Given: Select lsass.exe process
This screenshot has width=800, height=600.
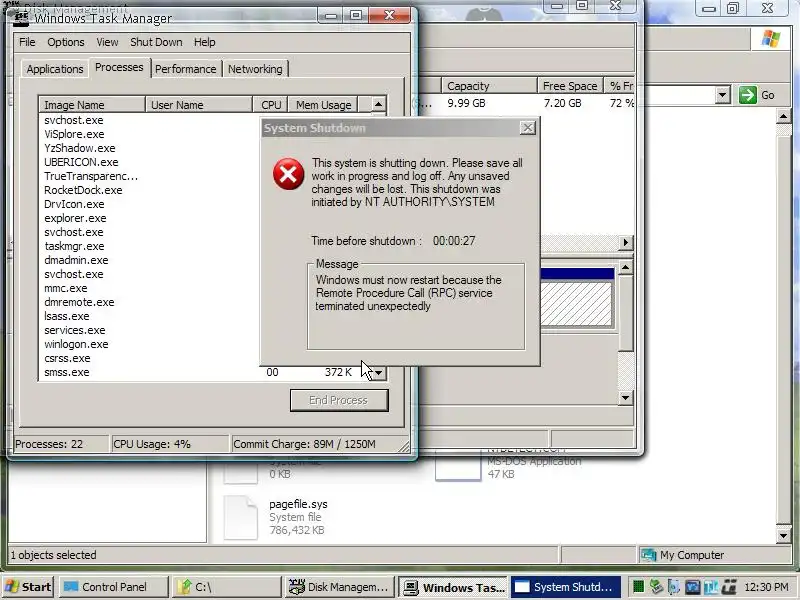Looking at the screenshot, I should tap(66, 316).
